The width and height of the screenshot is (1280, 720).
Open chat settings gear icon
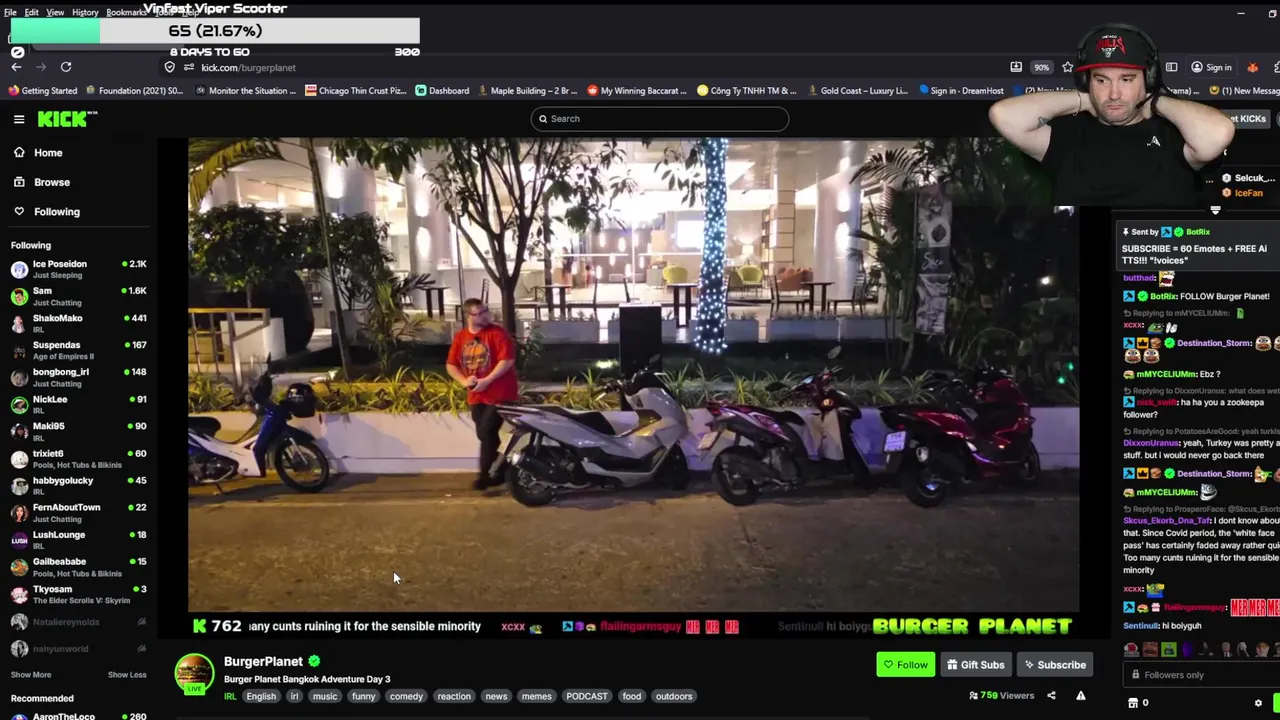pos(1258,703)
